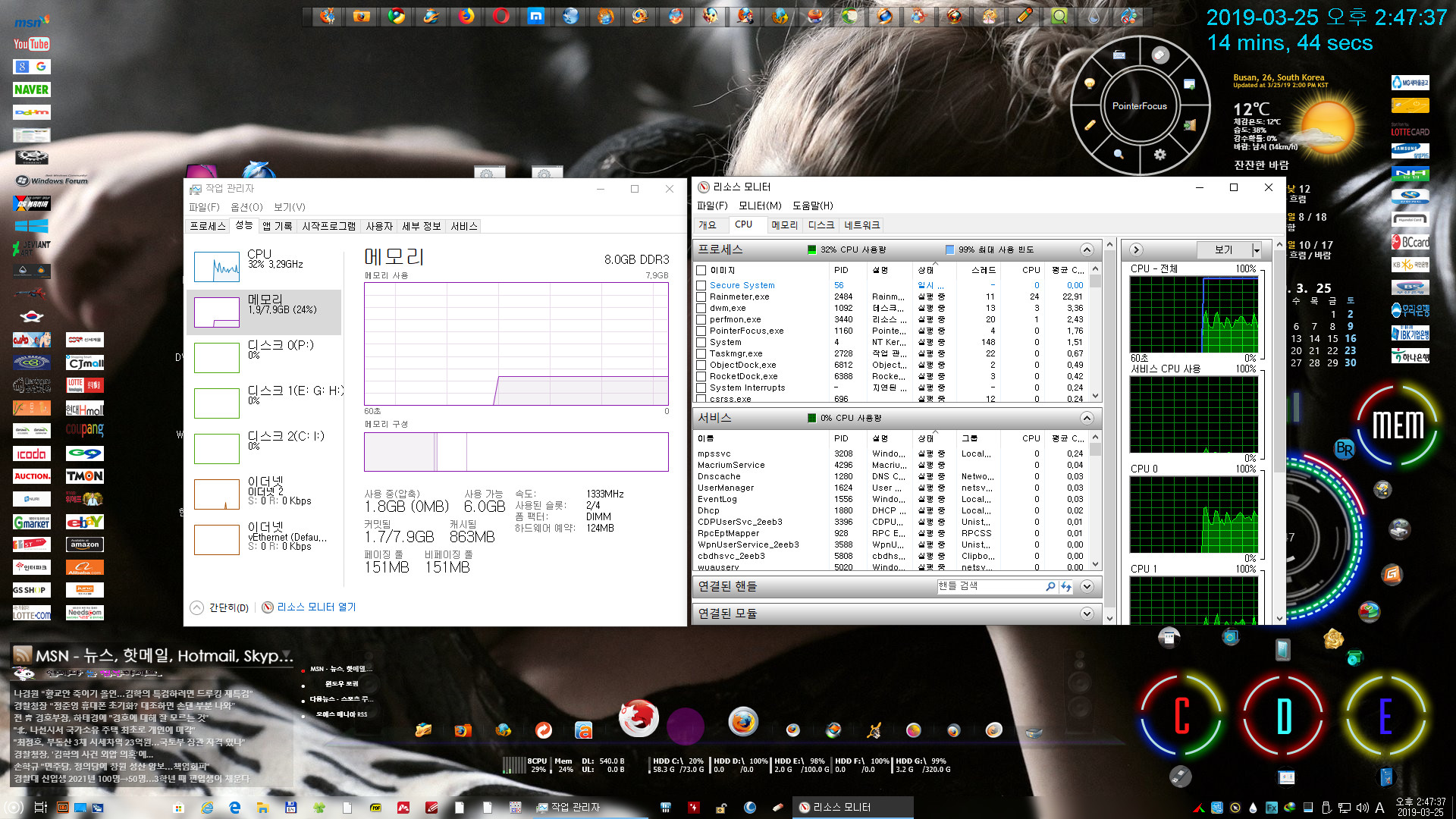Collapse the 프로세스 section chevron
The height and width of the screenshot is (819, 1456).
[x=1087, y=249]
